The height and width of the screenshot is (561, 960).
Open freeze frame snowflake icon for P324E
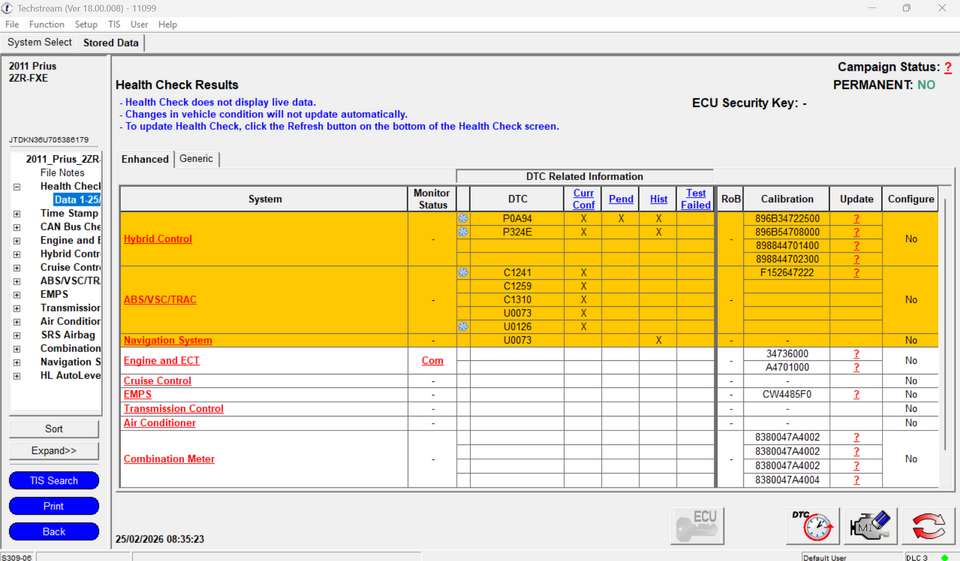pyautogui.click(x=463, y=232)
